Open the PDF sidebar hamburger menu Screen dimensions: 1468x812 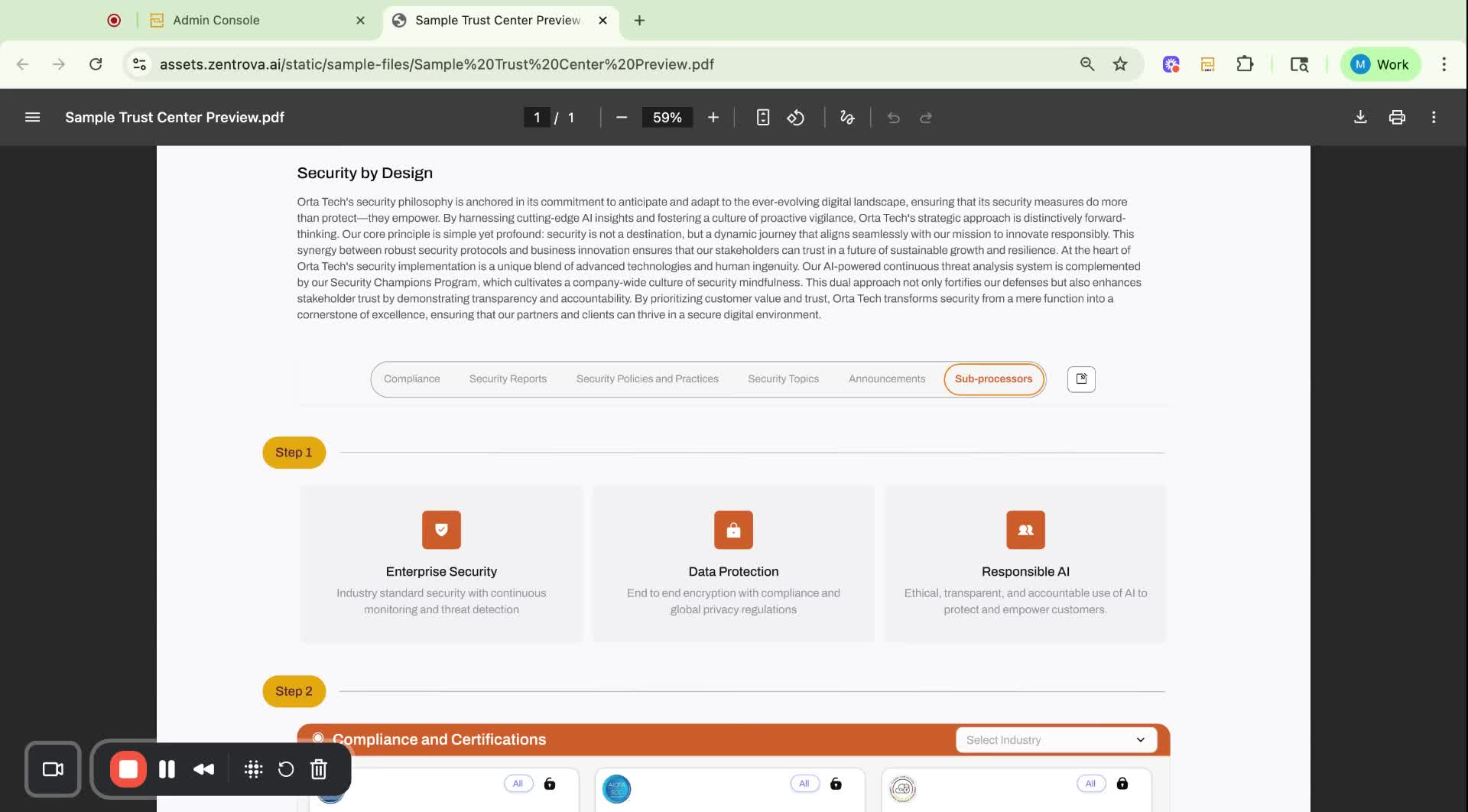click(32, 117)
